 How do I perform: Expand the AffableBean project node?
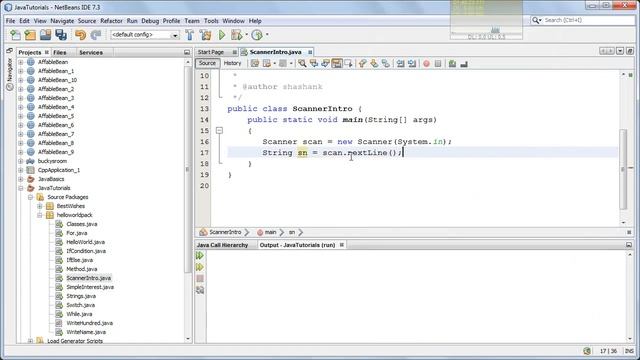tap(21, 62)
